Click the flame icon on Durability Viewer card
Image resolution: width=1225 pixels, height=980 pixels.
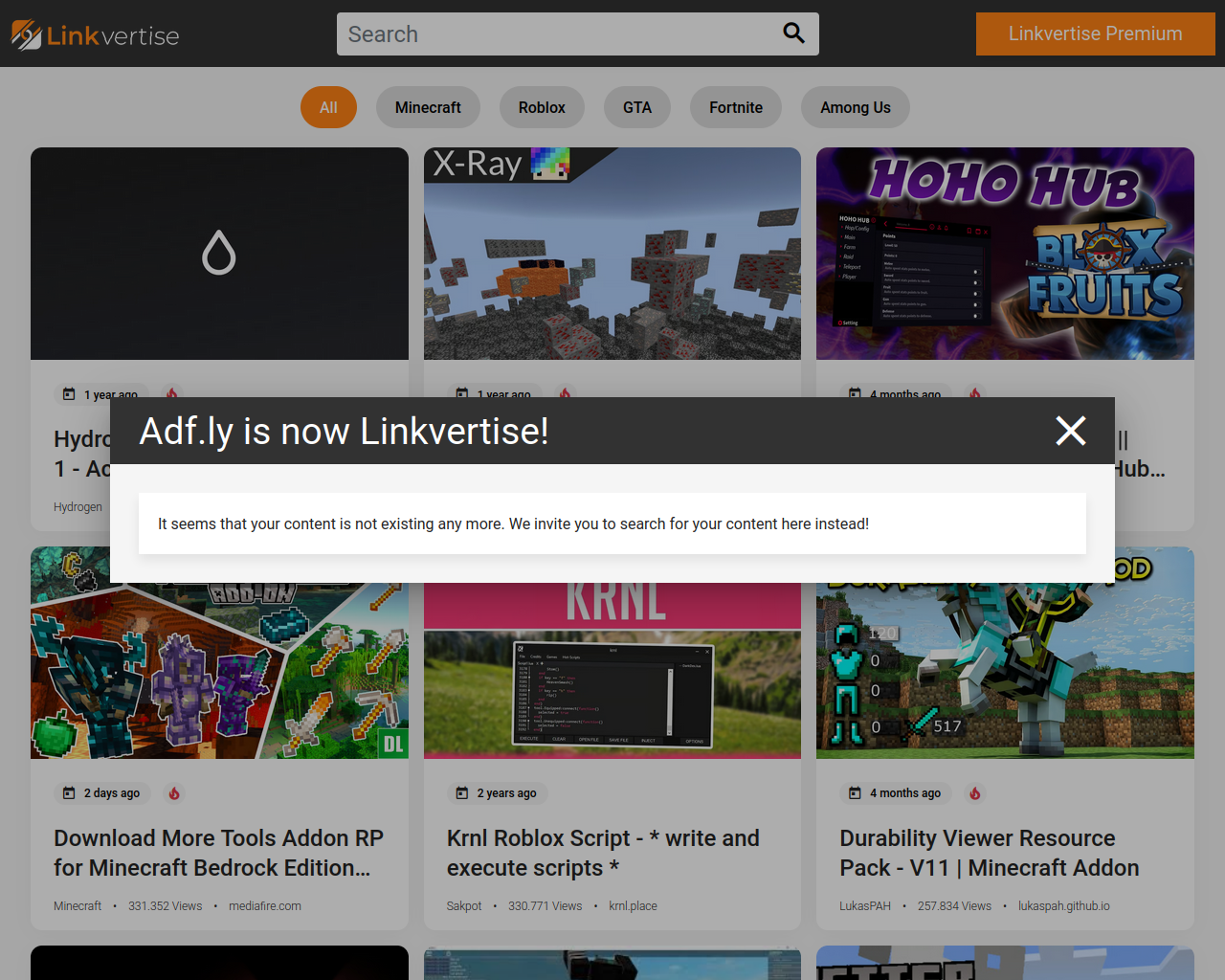click(975, 792)
